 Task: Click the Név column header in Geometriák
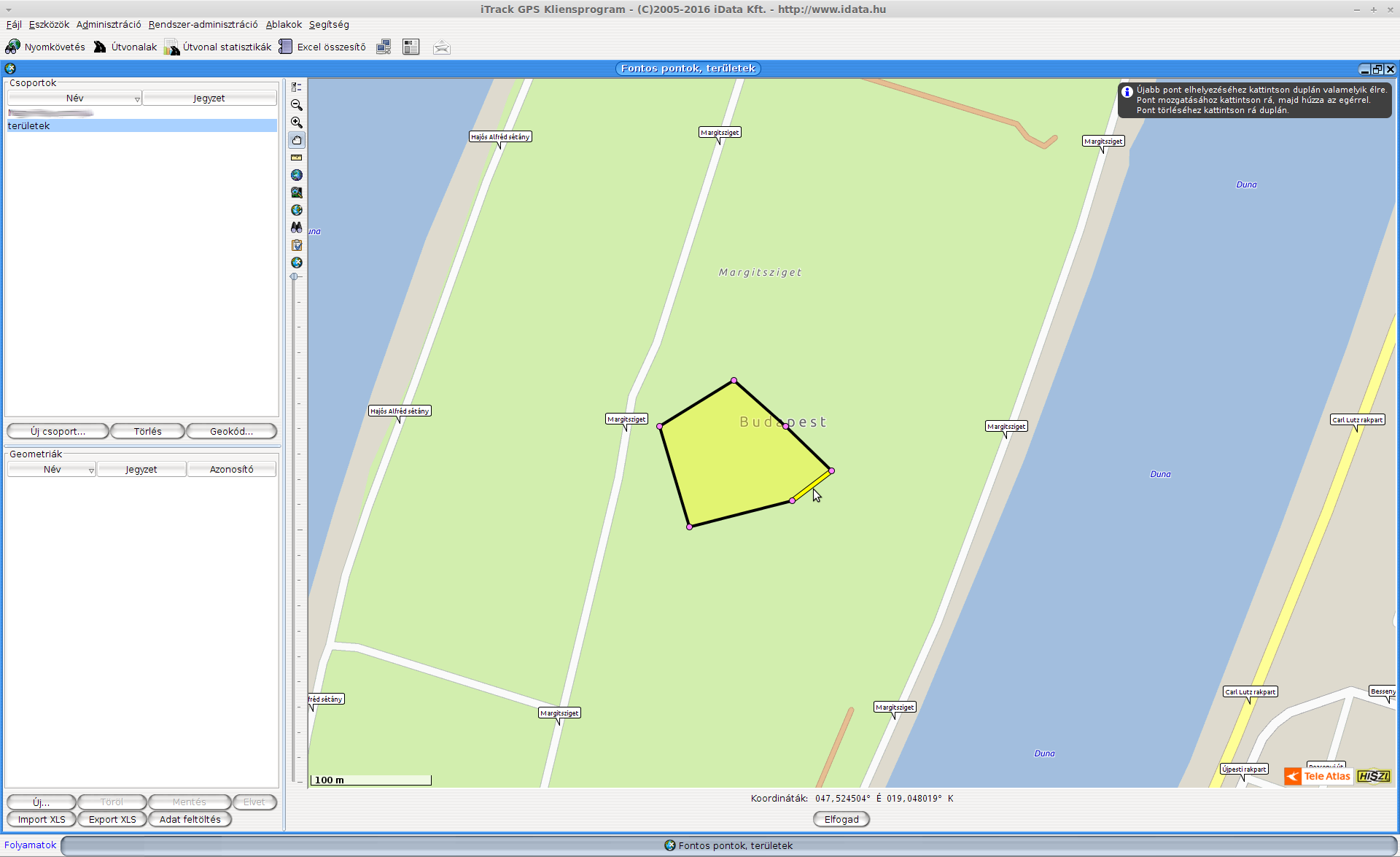[52, 469]
